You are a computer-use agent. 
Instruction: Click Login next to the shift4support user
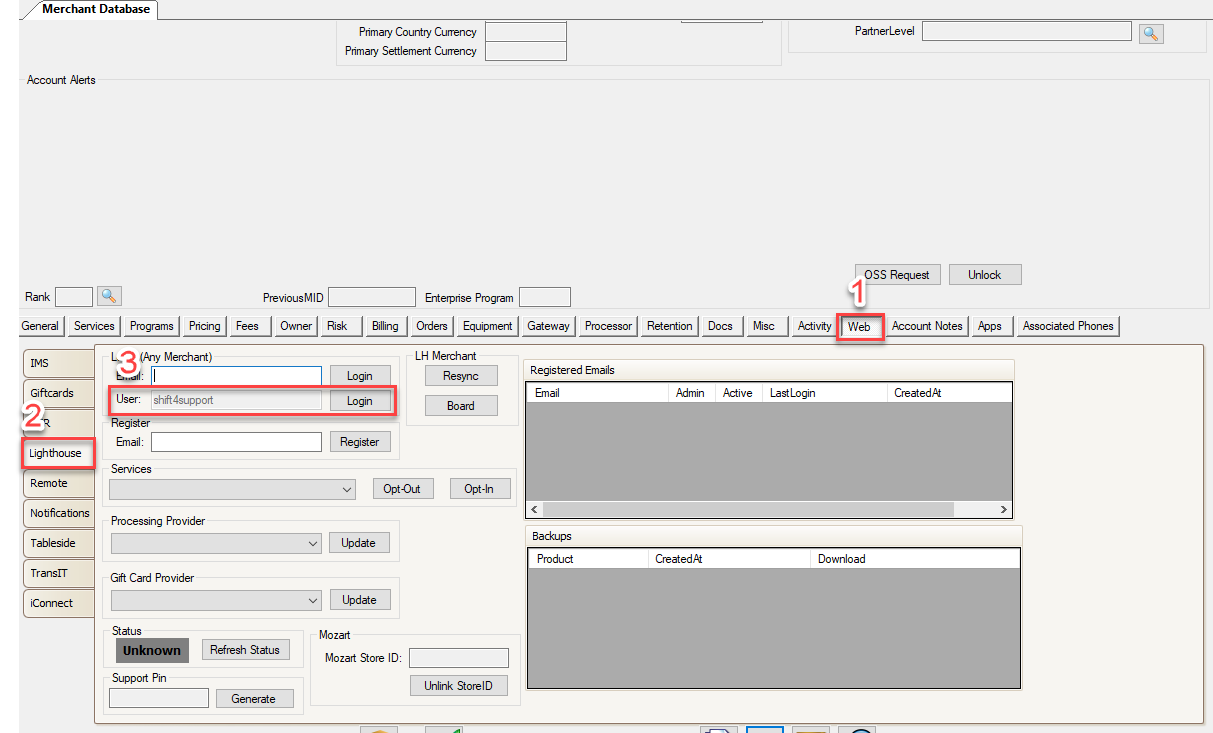click(x=359, y=400)
